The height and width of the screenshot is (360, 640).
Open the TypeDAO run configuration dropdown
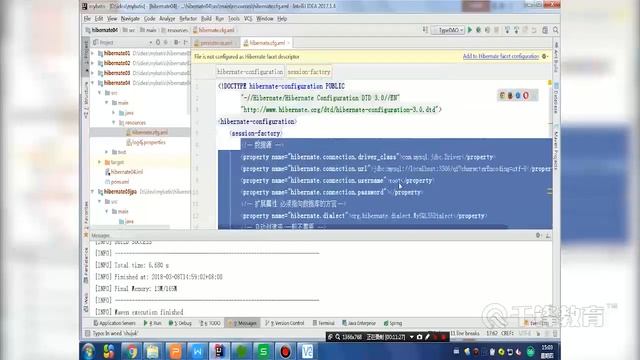448,30
